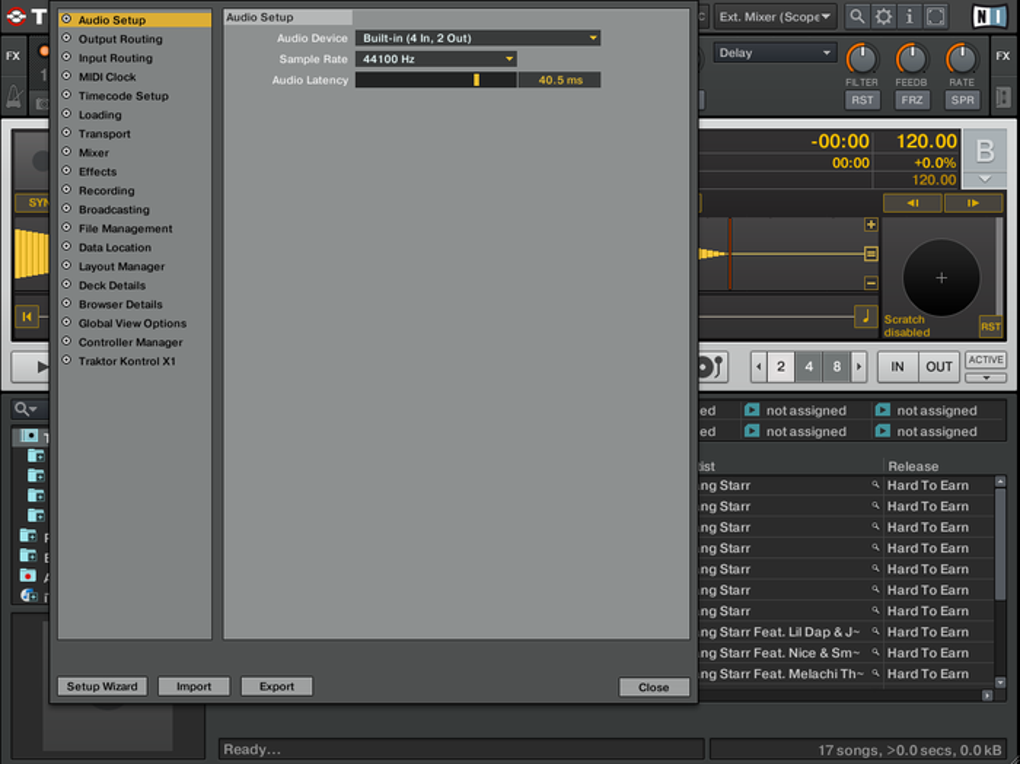Click the flux vinyl icon below deck B
Viewport: 1020px width, 764px height.
pos(710,367)
